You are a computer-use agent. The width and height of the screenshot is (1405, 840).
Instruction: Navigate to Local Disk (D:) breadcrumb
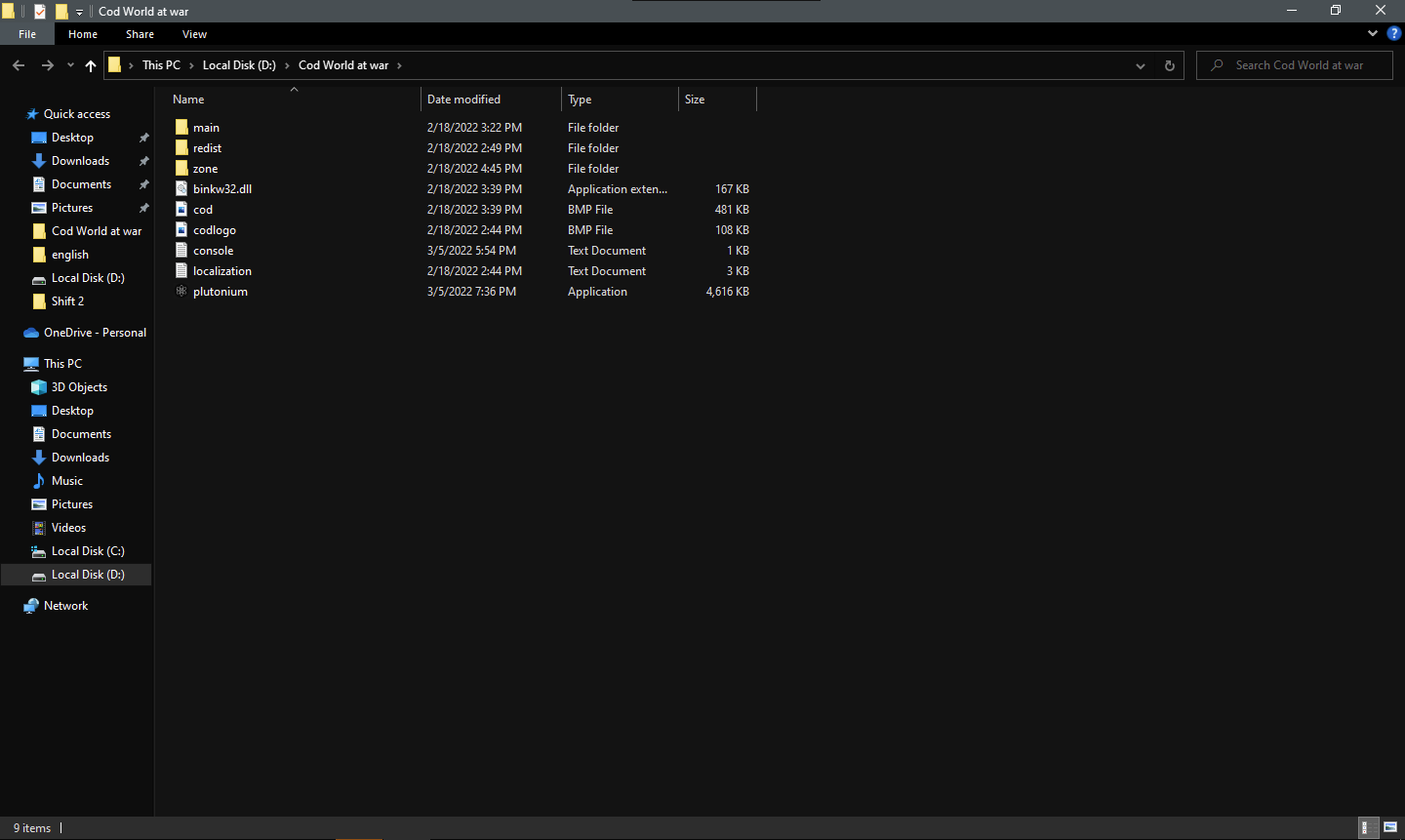coord(239,65)
